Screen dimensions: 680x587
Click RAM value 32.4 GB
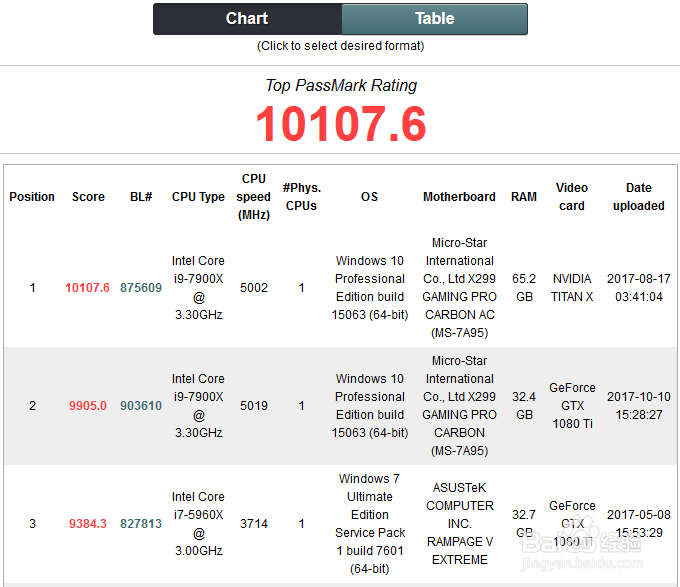524,406
